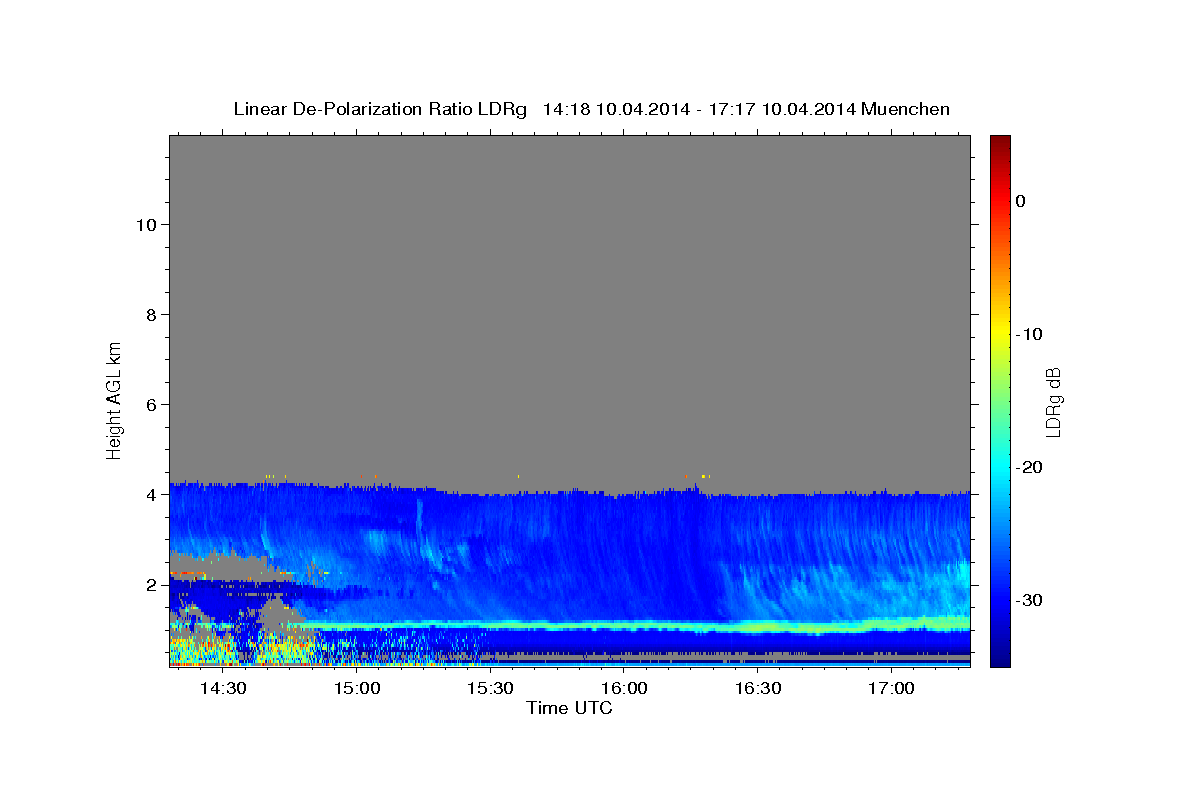Click the 16:30 time tick label

coord(758,689)
